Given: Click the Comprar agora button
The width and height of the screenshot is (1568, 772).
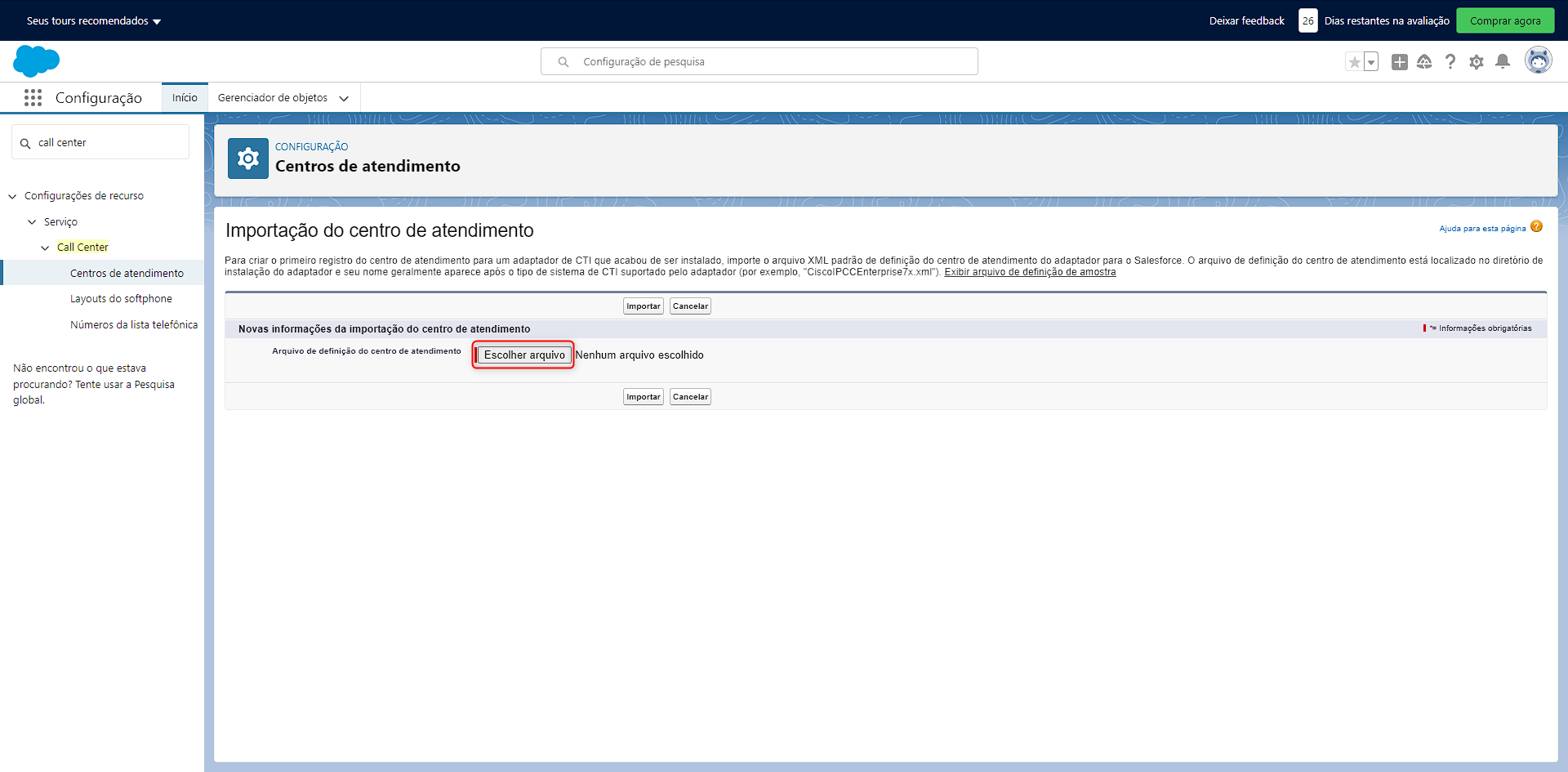Looking at the screenshot, I should 1505,21.
